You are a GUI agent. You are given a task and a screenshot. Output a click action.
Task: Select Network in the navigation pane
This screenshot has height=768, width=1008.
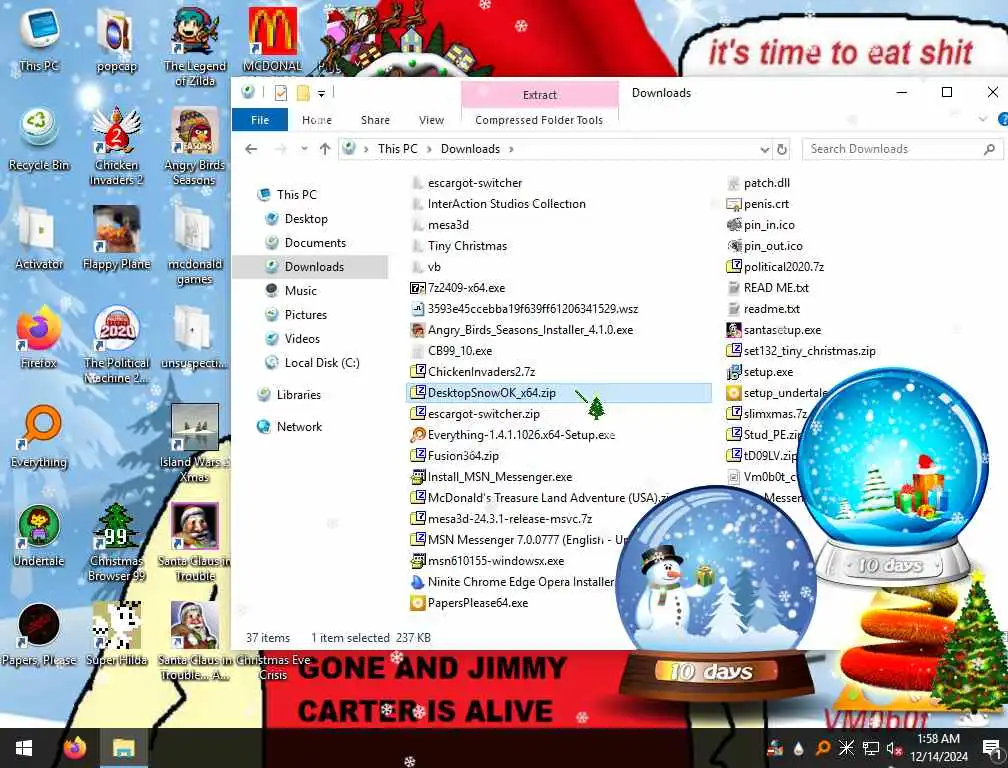click(x=299, y=427)
